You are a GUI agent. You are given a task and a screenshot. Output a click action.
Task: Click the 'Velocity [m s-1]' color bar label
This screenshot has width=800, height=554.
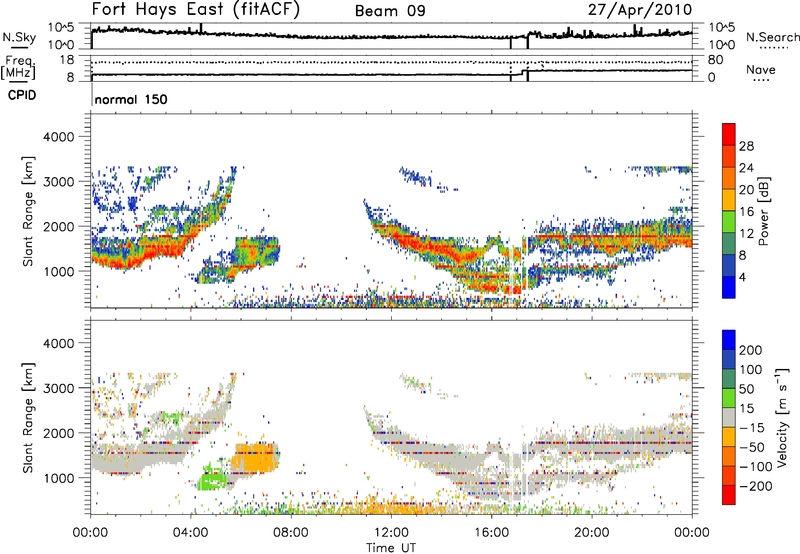coord(782,417)
